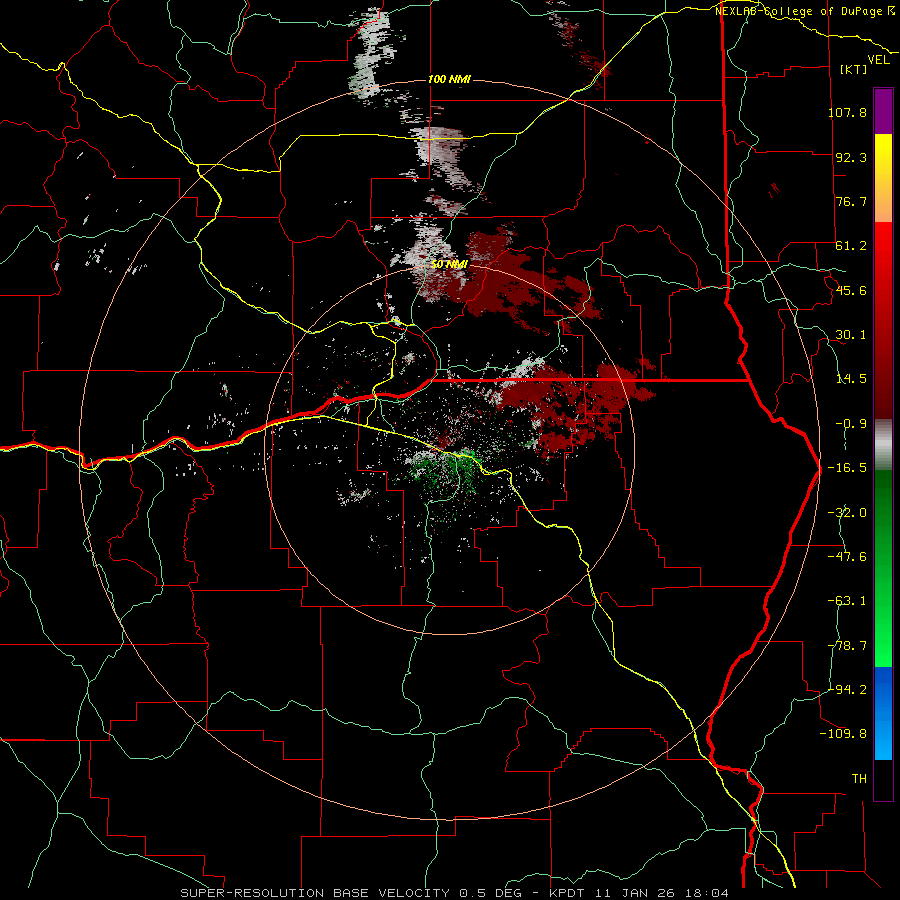Click the 50 NMI range ring label
The image size is (900, 900).
449,265
